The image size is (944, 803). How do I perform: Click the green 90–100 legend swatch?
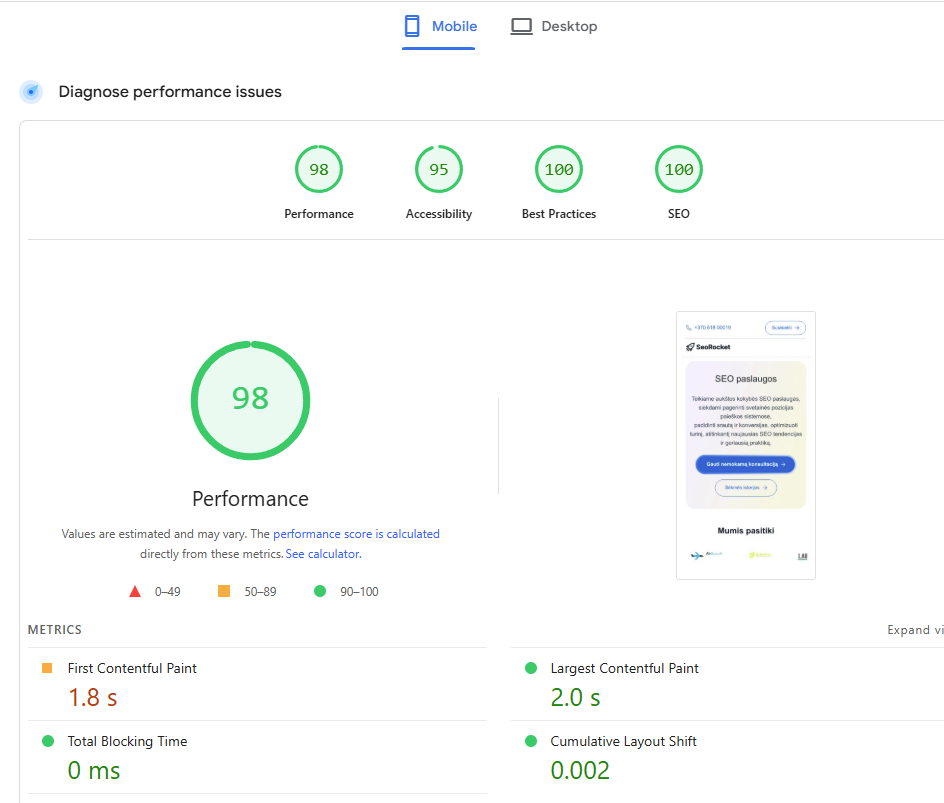point(319,591)
